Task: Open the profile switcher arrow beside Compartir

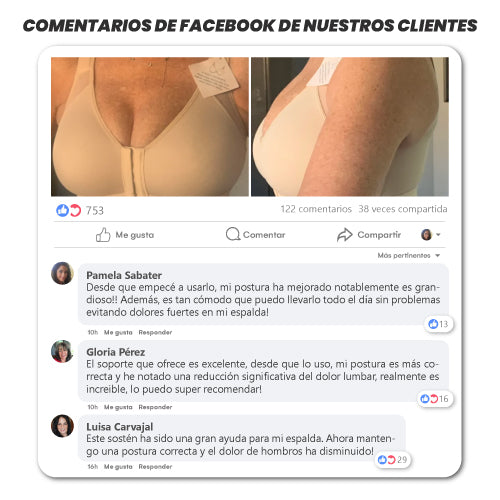Action: (x=438, y=235)
